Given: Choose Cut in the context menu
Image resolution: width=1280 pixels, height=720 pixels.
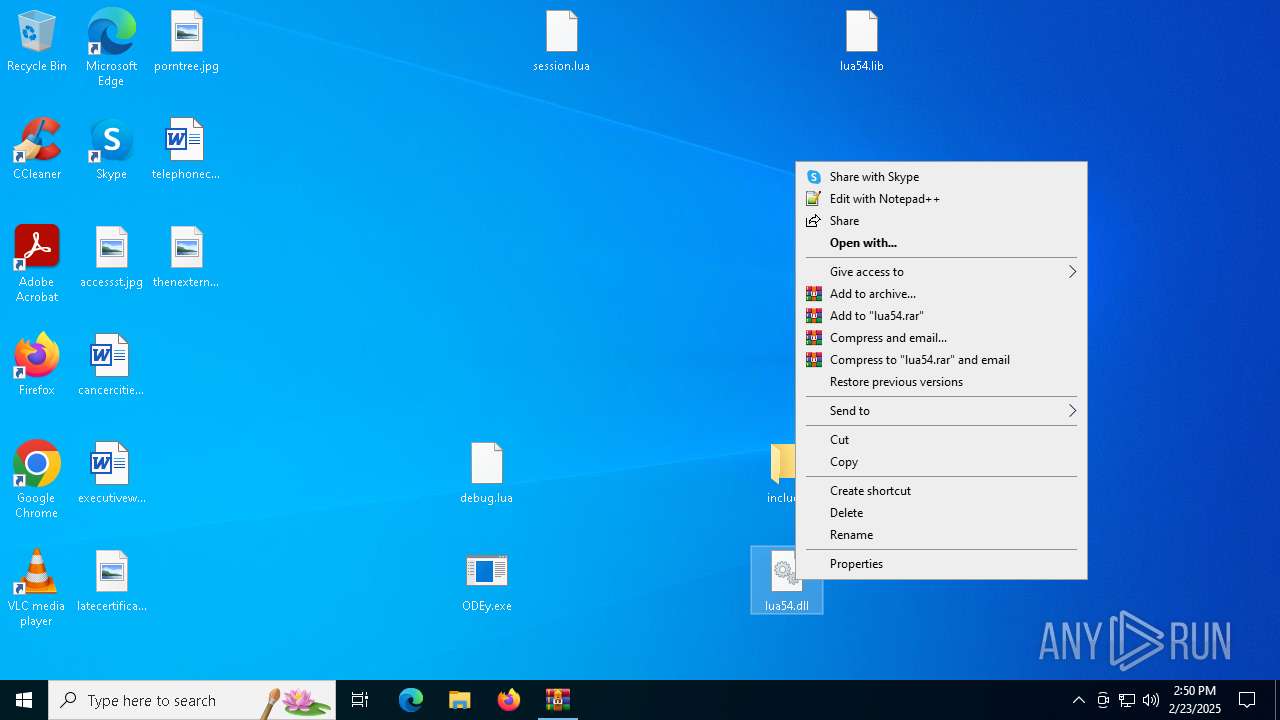Looking at the screenshot, I should (x=941, y=440).
